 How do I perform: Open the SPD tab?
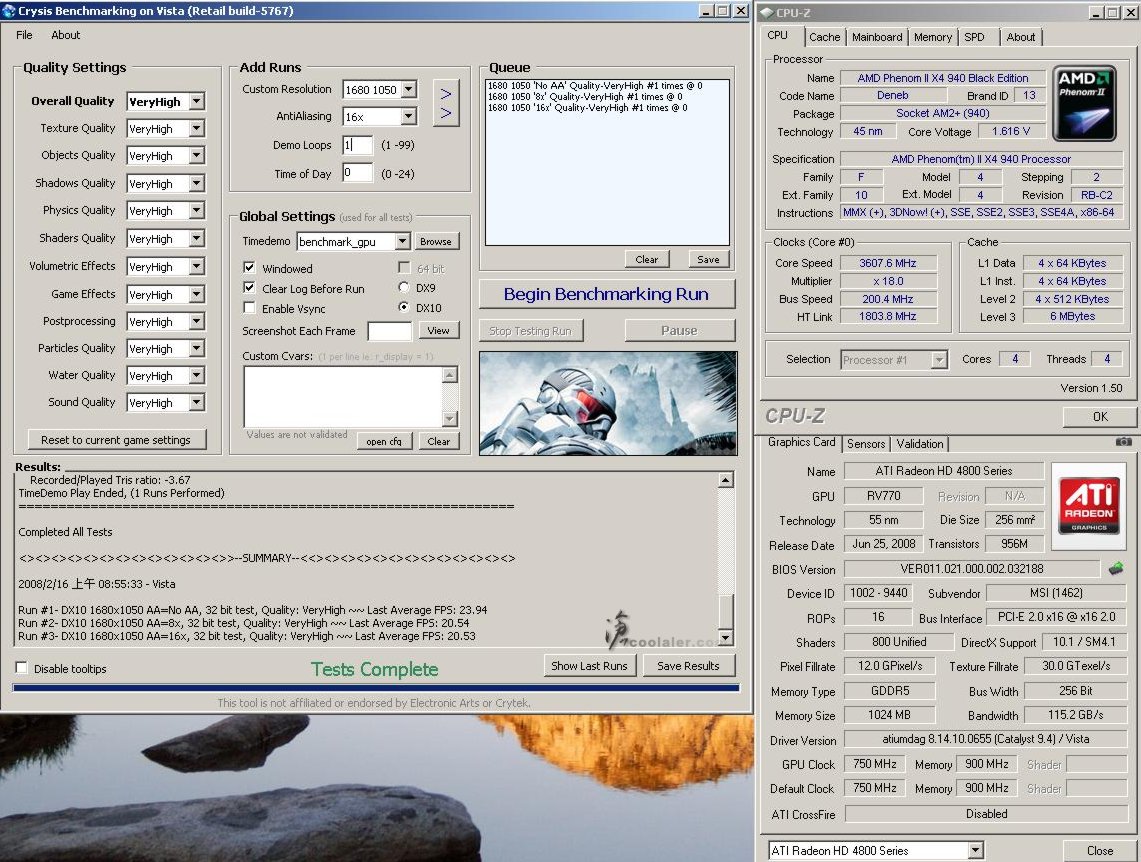click(974, 37)
